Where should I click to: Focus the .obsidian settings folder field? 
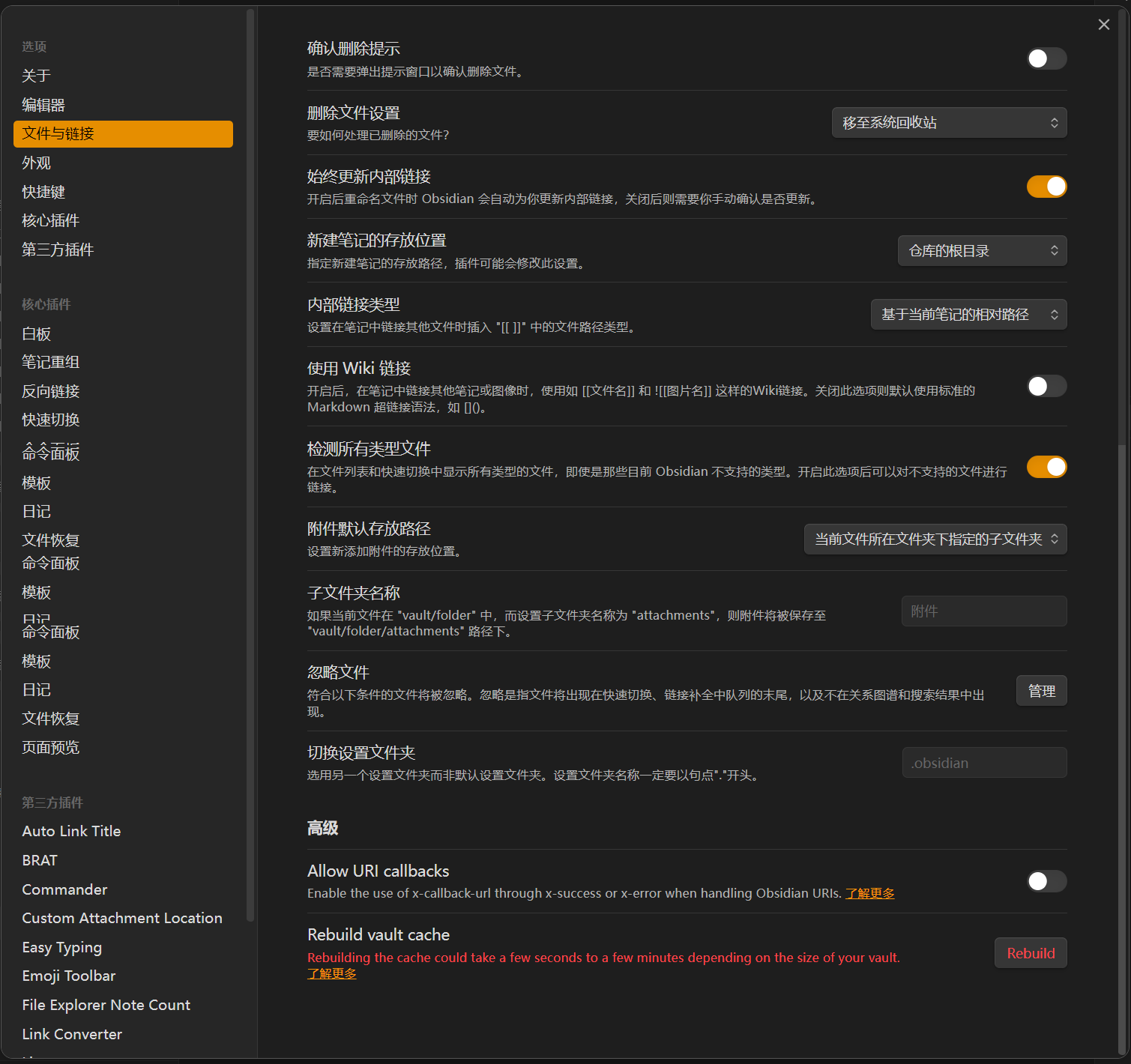pyautogui.click(x=983, y=763)
